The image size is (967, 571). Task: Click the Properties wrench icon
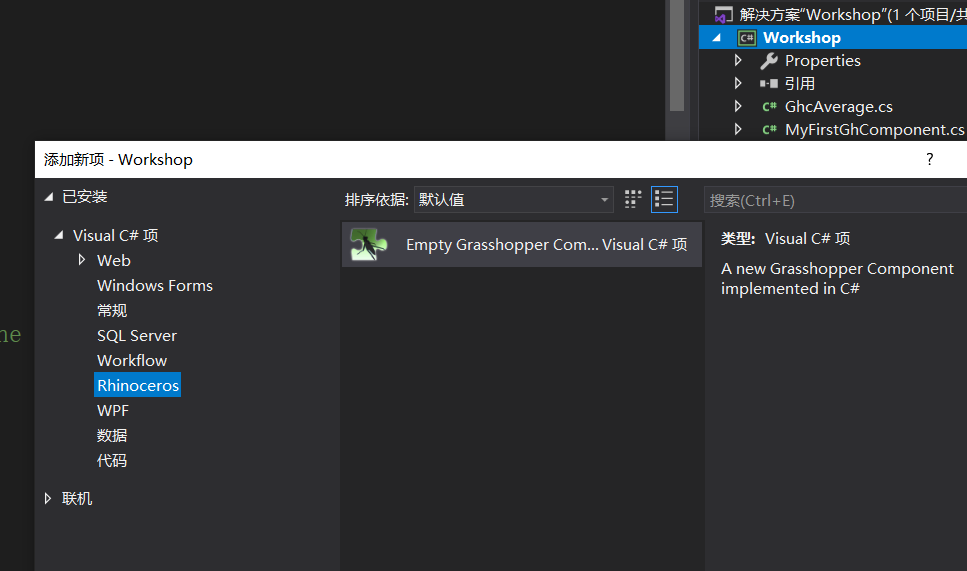pos(768,60)
